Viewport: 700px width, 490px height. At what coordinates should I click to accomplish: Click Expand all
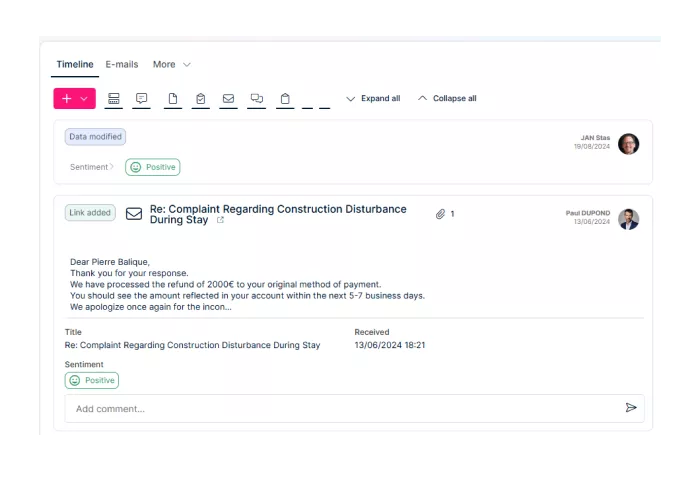click(374, 98)
